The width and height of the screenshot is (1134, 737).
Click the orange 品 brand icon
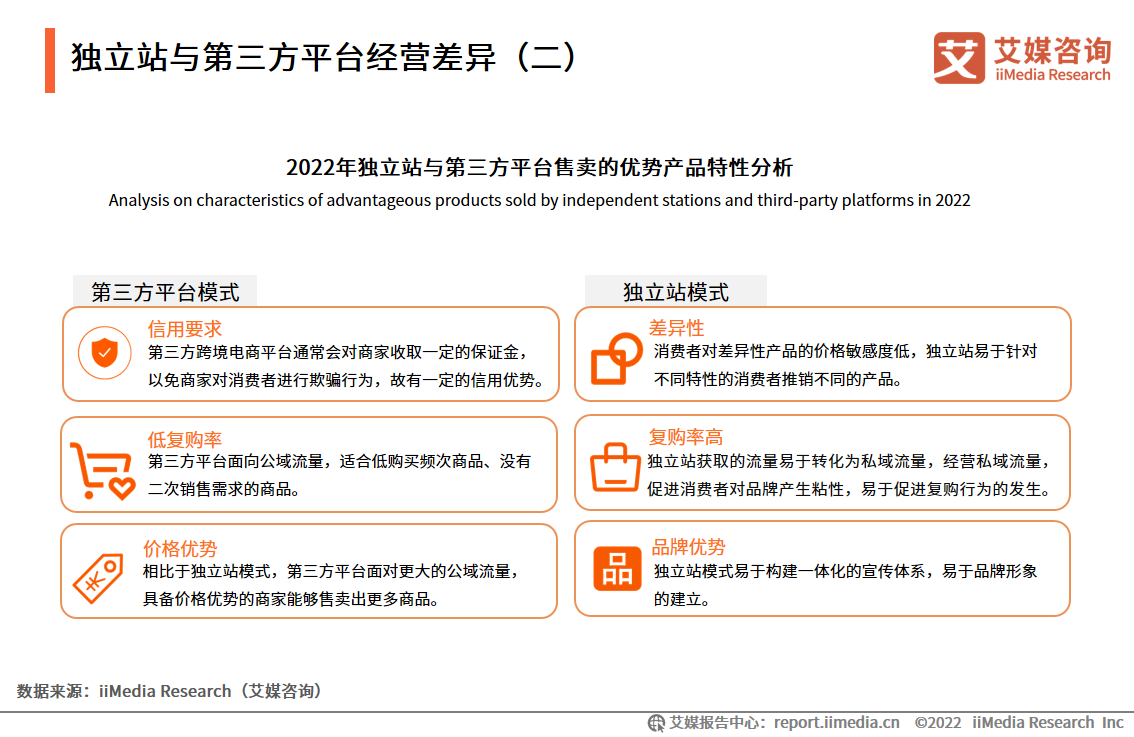coord(617,568)
